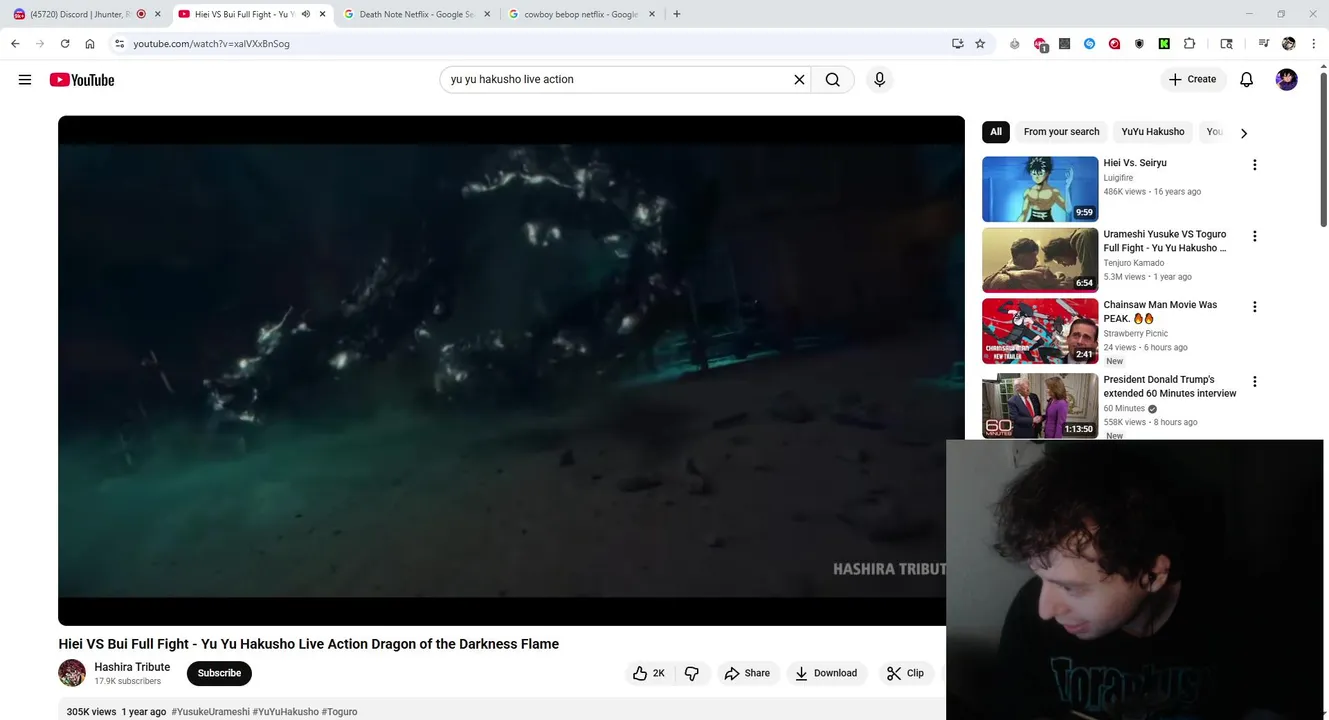The height and width of the screenshot is (720, 1329).
Task: Click the #YusukeUrameshi hashtag
Action: click(211, 712)
